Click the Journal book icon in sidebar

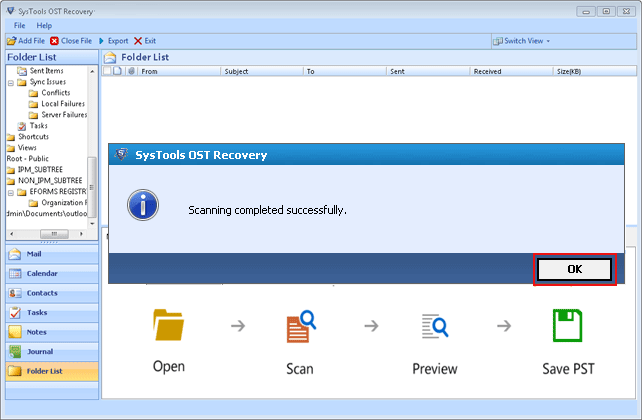click(x=15, y=352)
